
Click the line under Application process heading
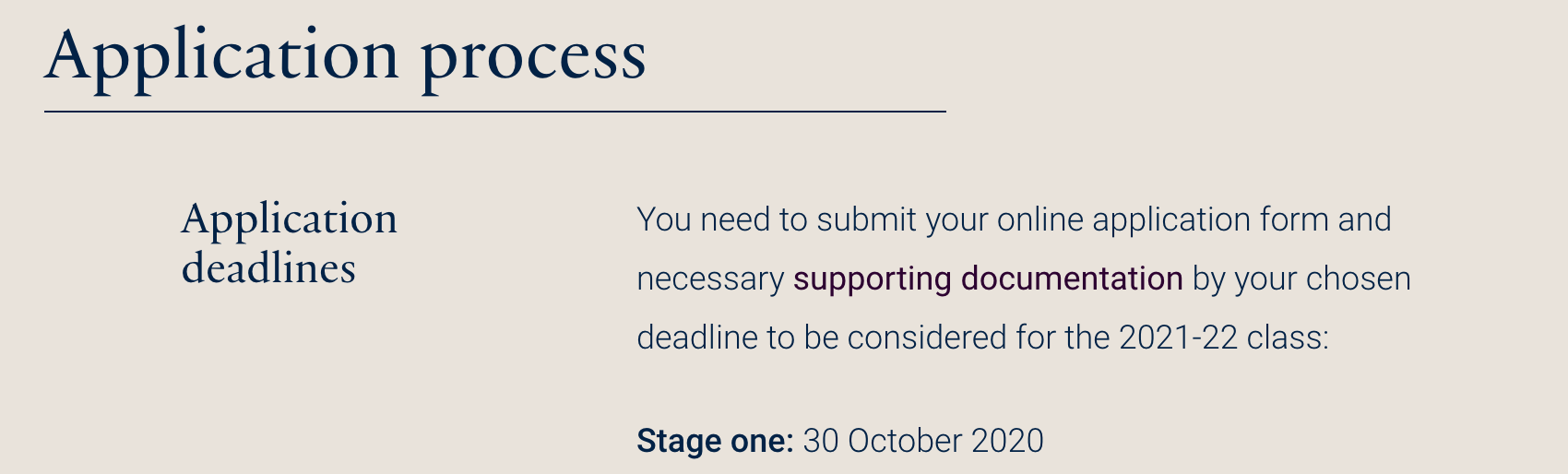tap(494, 112)
